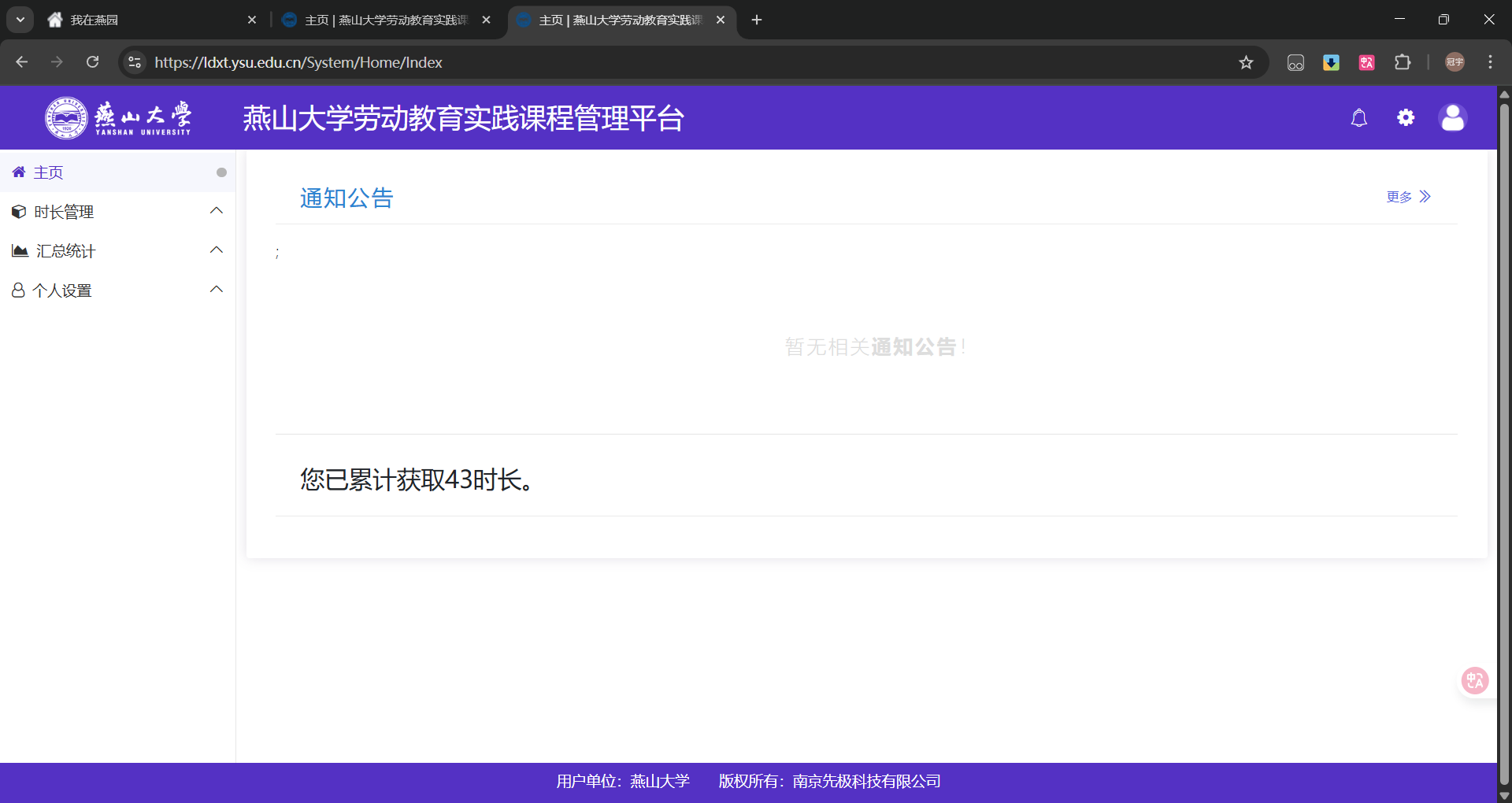Image resolution: width=1512 pixels, height=803 pixels.
Task: Switch to the 我在燕园 browser tab
Action: click(x=118, y=20)
